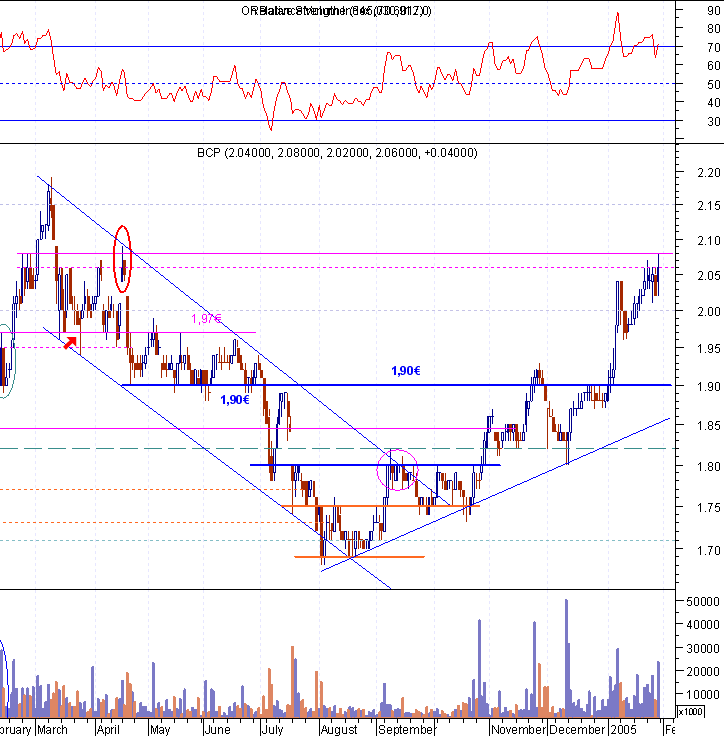Click the RSI axis value 90
The image size is (724, 736).
714,11
